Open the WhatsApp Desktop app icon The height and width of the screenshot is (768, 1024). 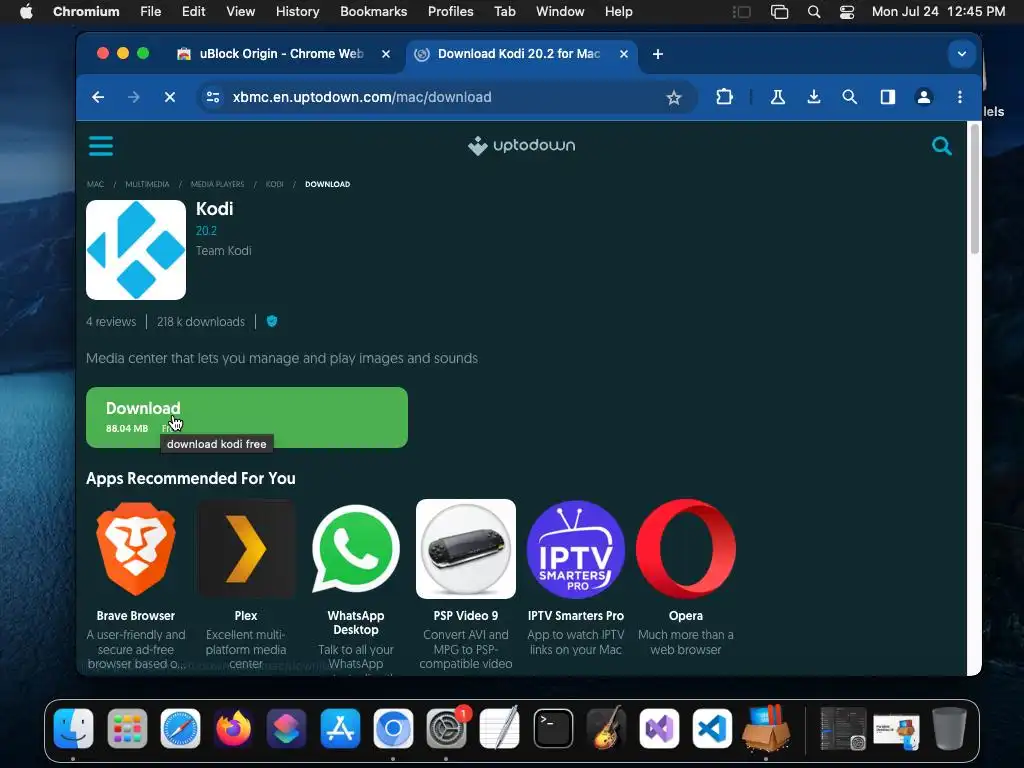click(356, 549)
